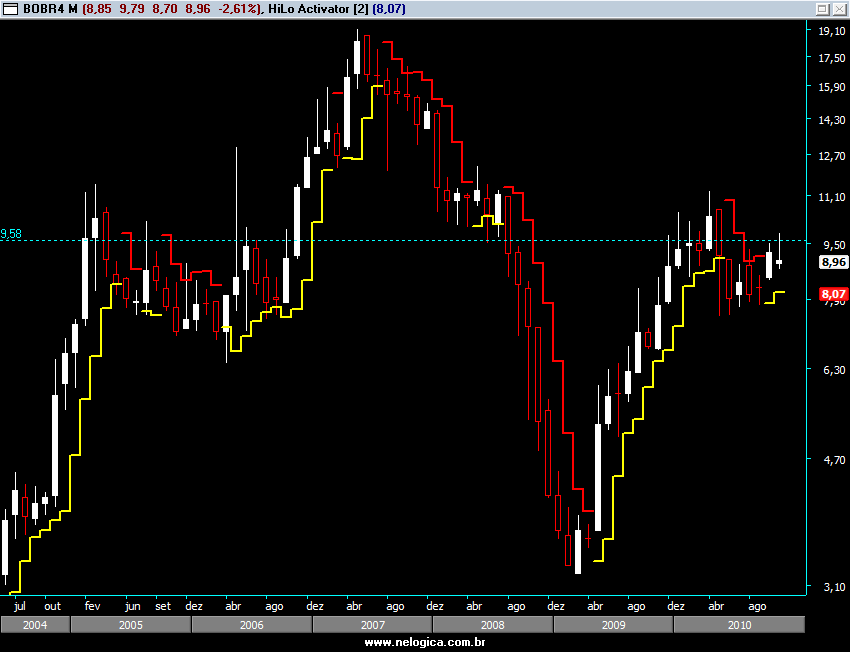Click the HiLo Activator [2] indicator label
850x652 pixels.
[x=318, y=9]
